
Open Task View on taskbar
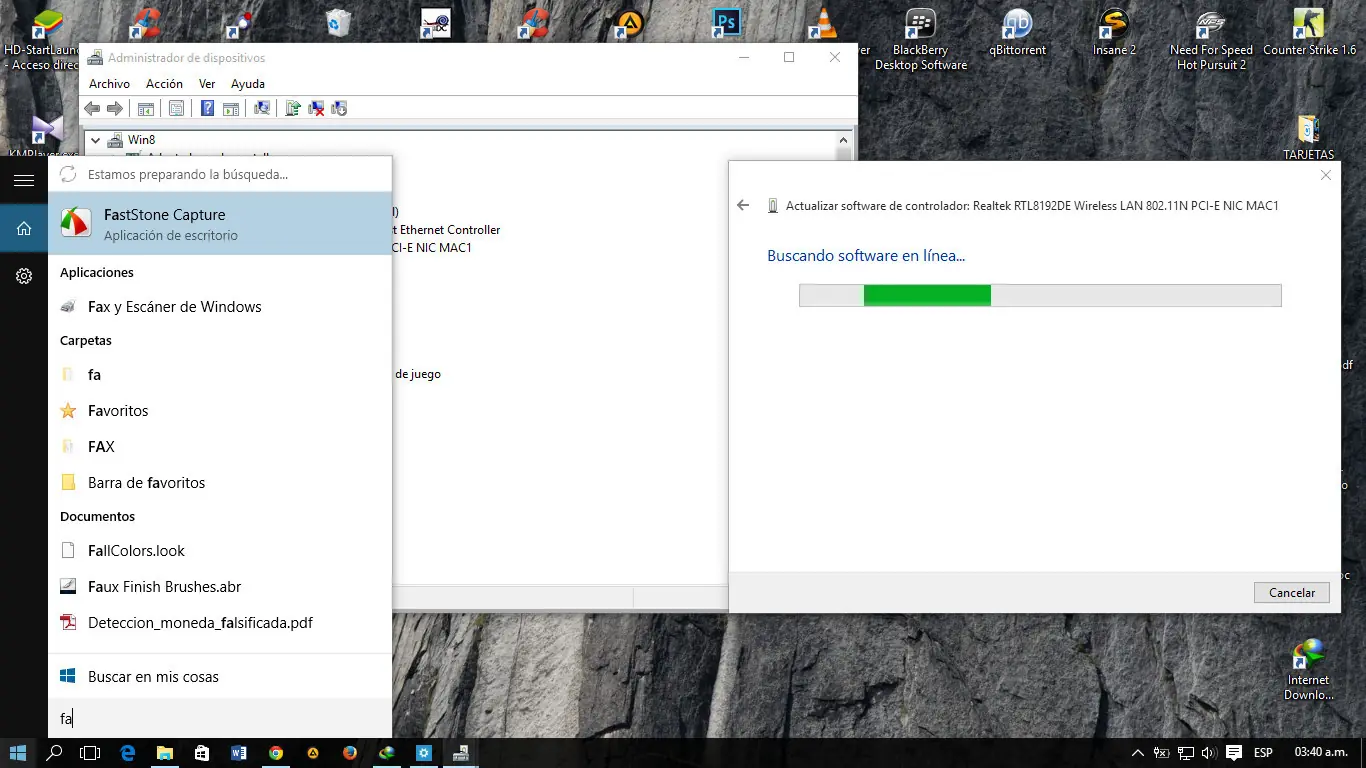(x=90, y=753)
